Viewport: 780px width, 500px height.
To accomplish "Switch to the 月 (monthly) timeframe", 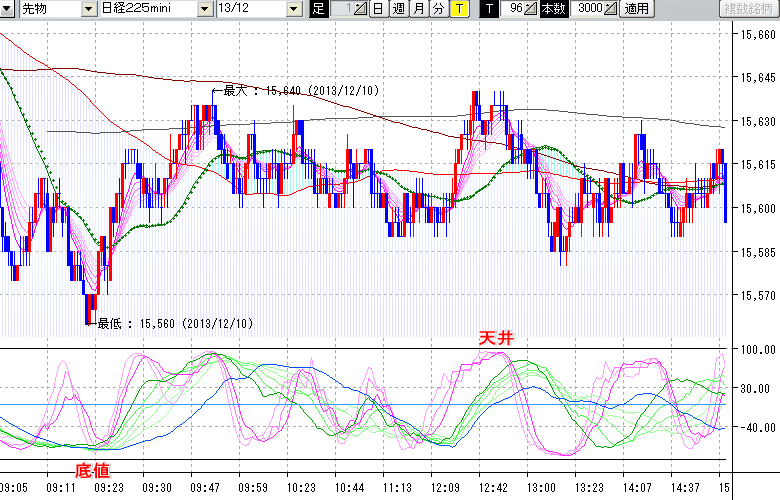I will click(418, 9).
